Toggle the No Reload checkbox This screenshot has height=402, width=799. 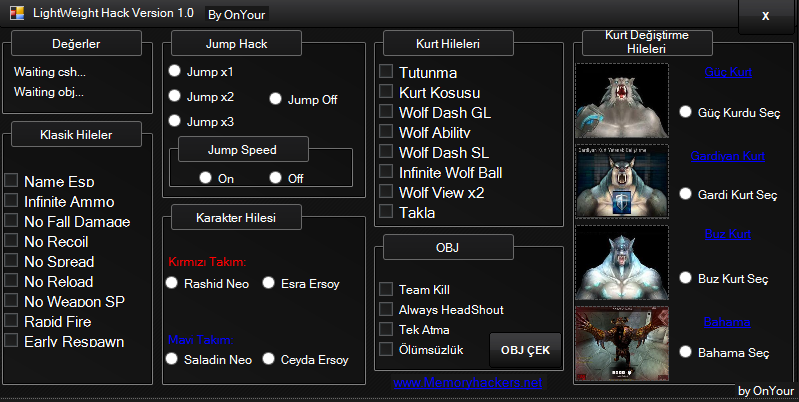pos(11,280)
